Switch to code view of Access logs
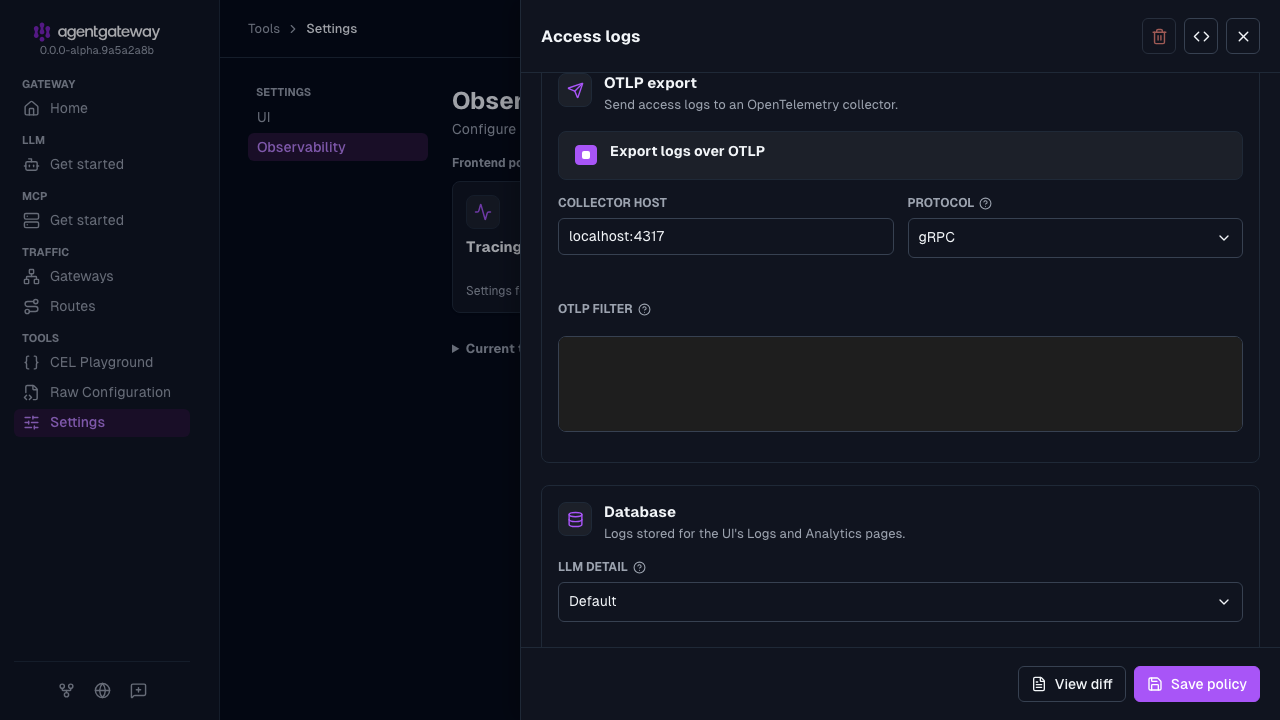 [1201, 36]
